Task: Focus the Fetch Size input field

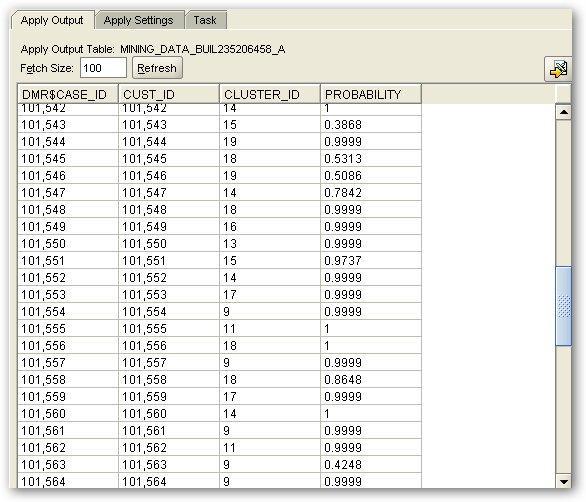Action: [103, 68]
